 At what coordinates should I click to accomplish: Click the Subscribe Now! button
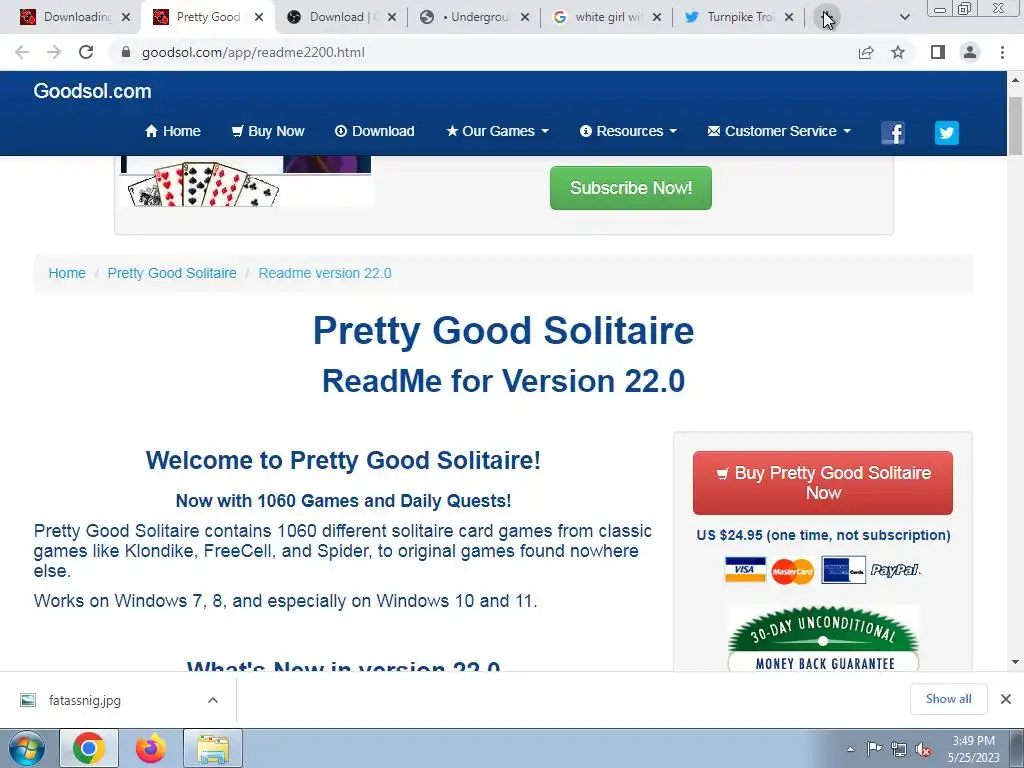631,188
